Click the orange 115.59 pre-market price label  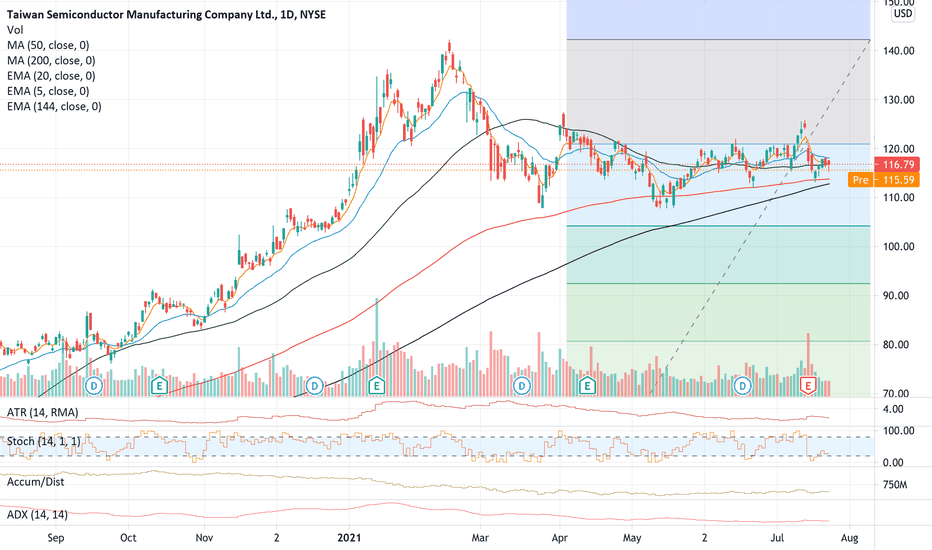(897, 180)
